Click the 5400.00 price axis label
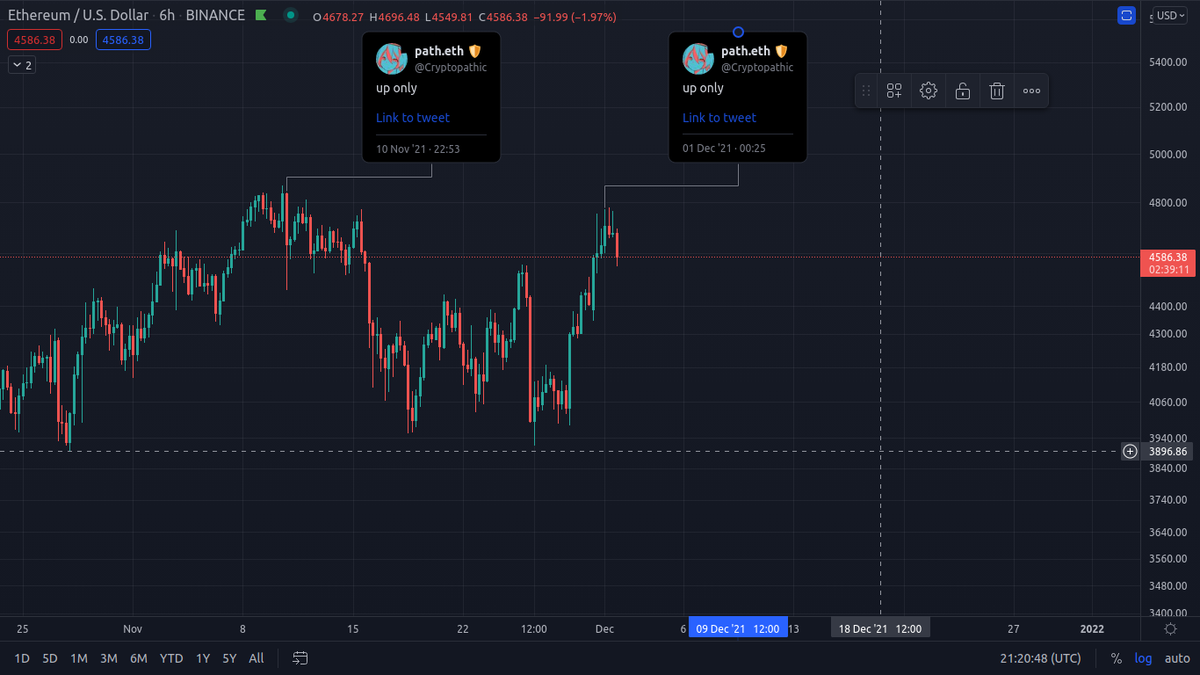 [x=1167, y=62]
